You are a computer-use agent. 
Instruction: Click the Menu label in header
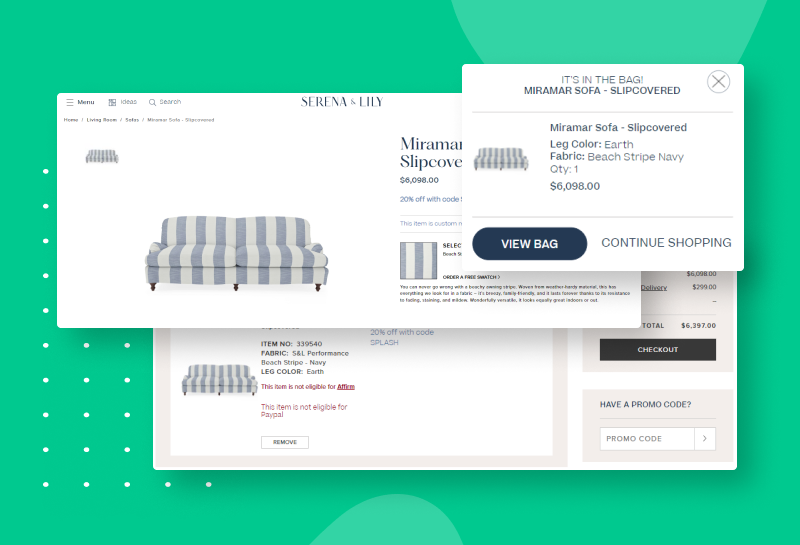(86, 102)
